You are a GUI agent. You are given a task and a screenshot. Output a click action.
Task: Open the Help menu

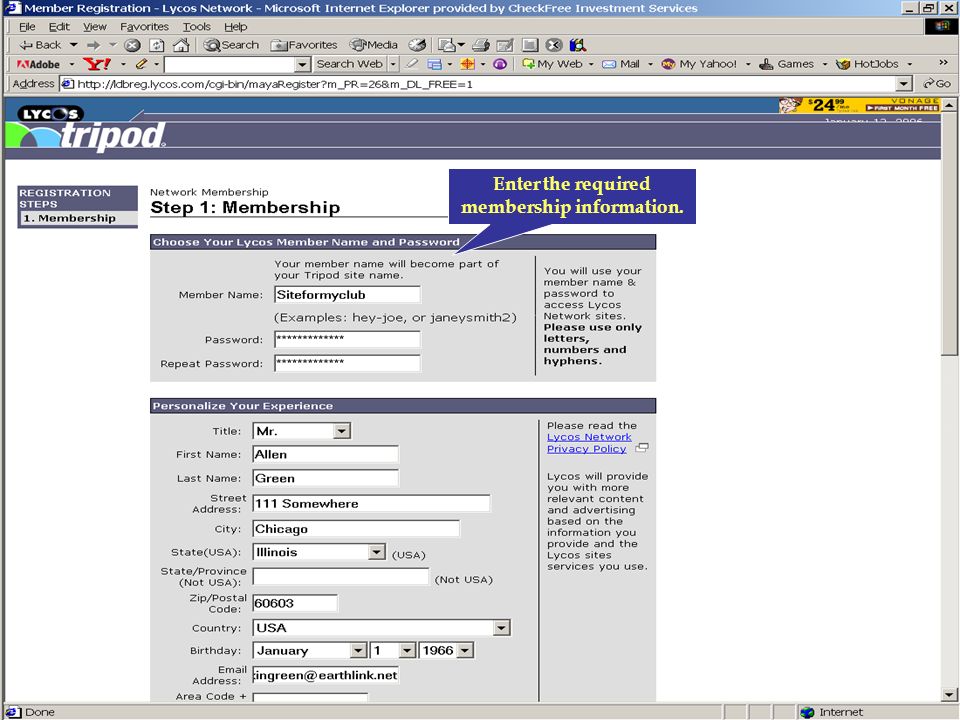pyautogui.click(x=236, y=27)
